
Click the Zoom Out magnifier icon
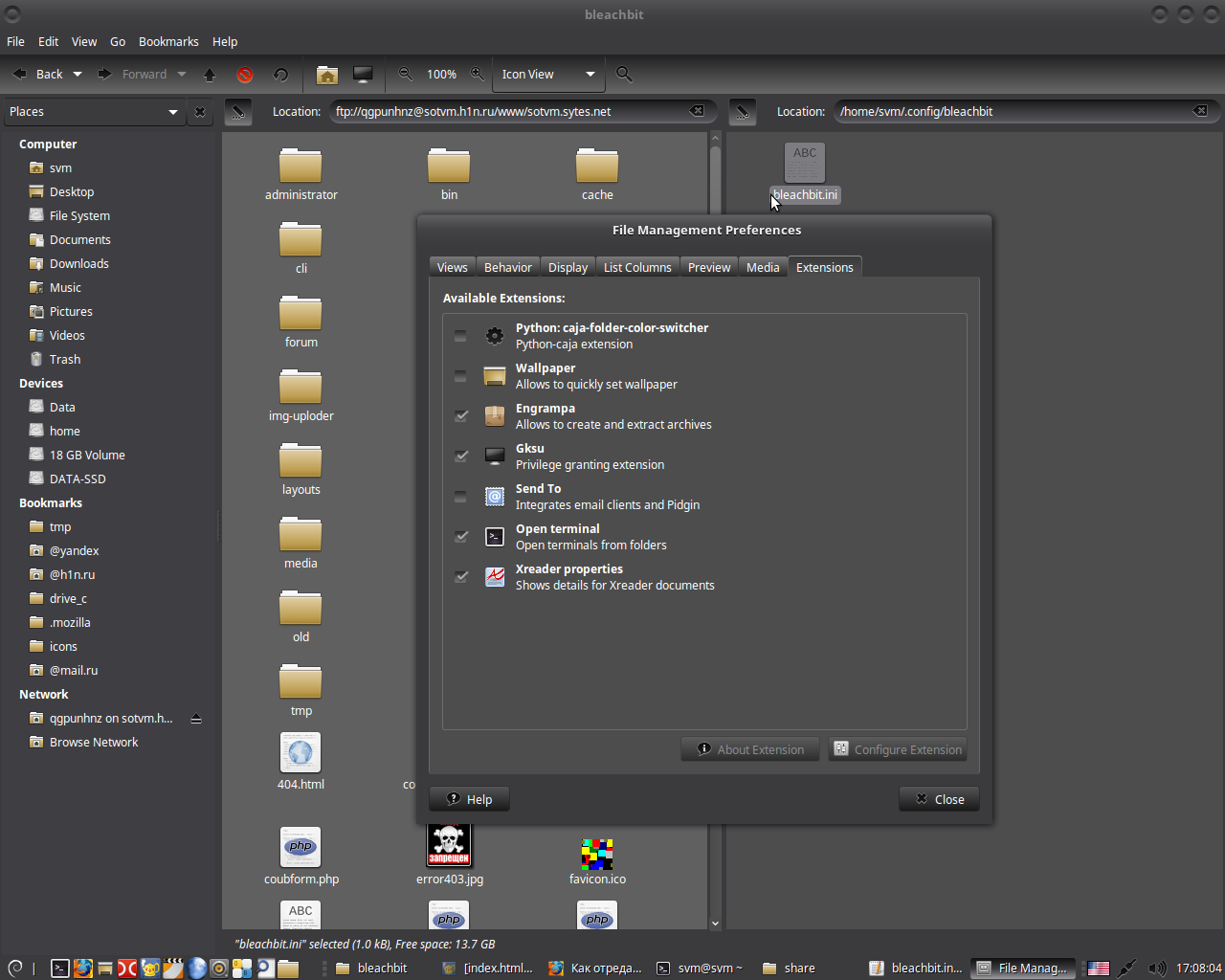[406, 74]
